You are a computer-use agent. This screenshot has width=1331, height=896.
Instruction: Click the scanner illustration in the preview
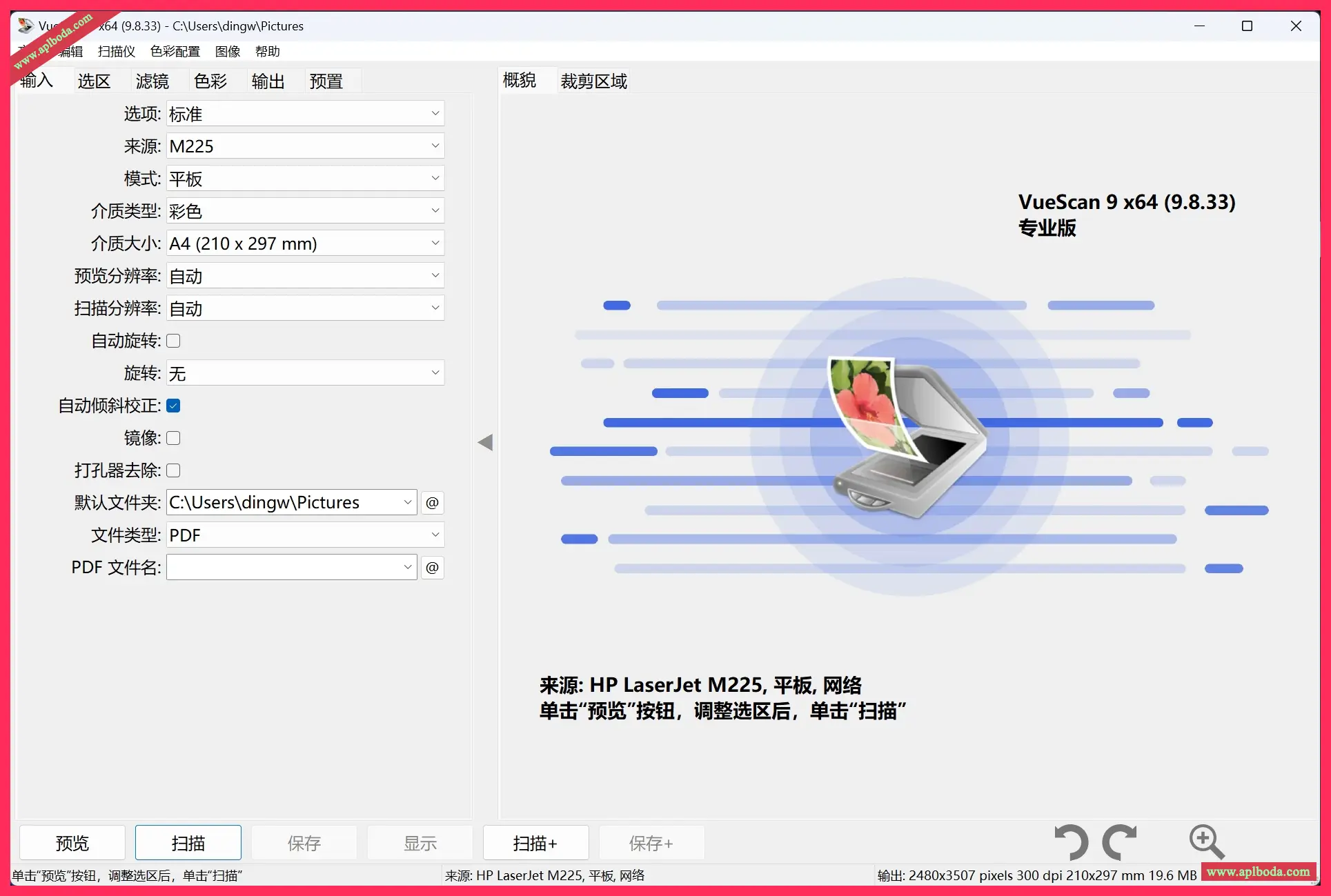click(909, 437)
